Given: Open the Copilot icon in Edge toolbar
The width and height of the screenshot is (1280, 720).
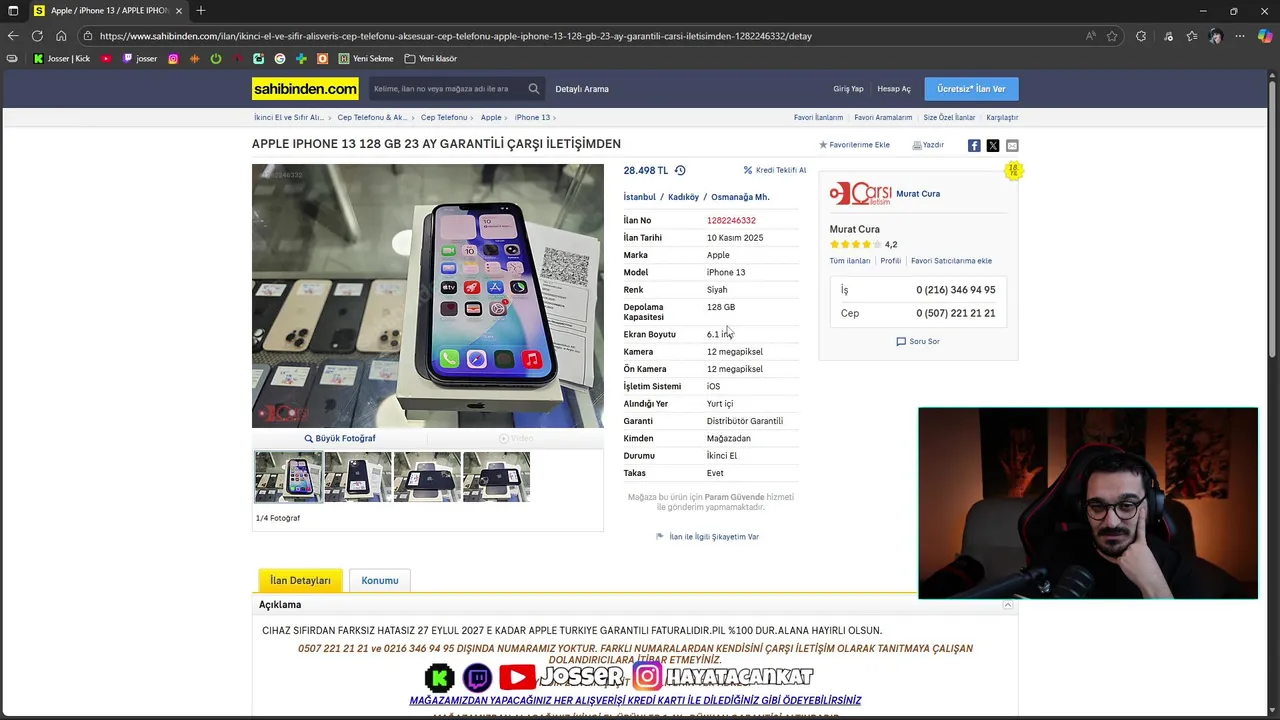Looking at the screenshot, I should [x=1265, y=36].
